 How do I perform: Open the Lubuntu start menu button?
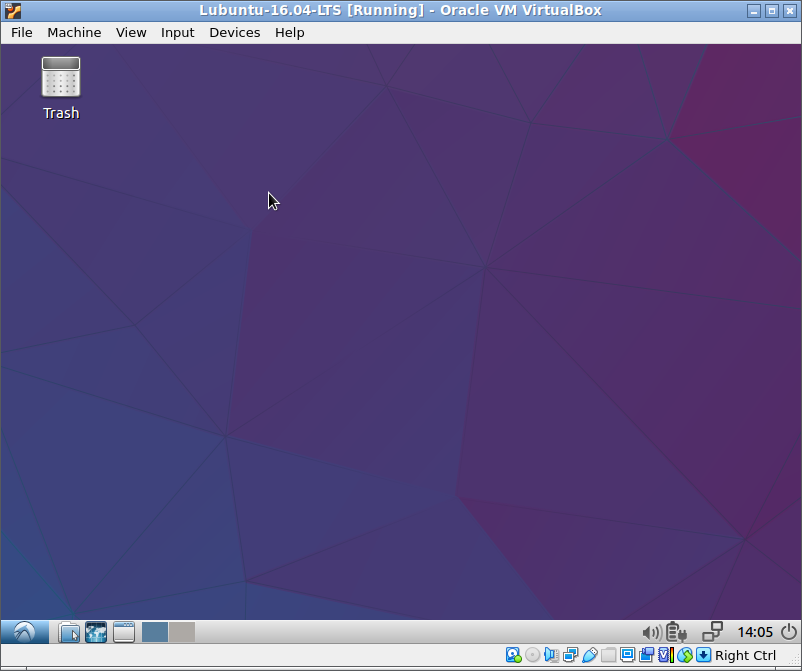pos(25,632)
